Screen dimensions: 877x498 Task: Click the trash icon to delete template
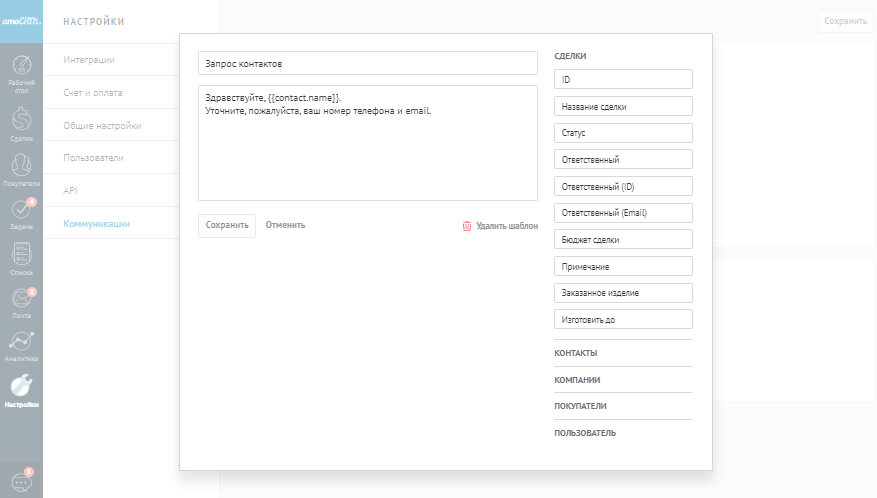coord(467,226)
